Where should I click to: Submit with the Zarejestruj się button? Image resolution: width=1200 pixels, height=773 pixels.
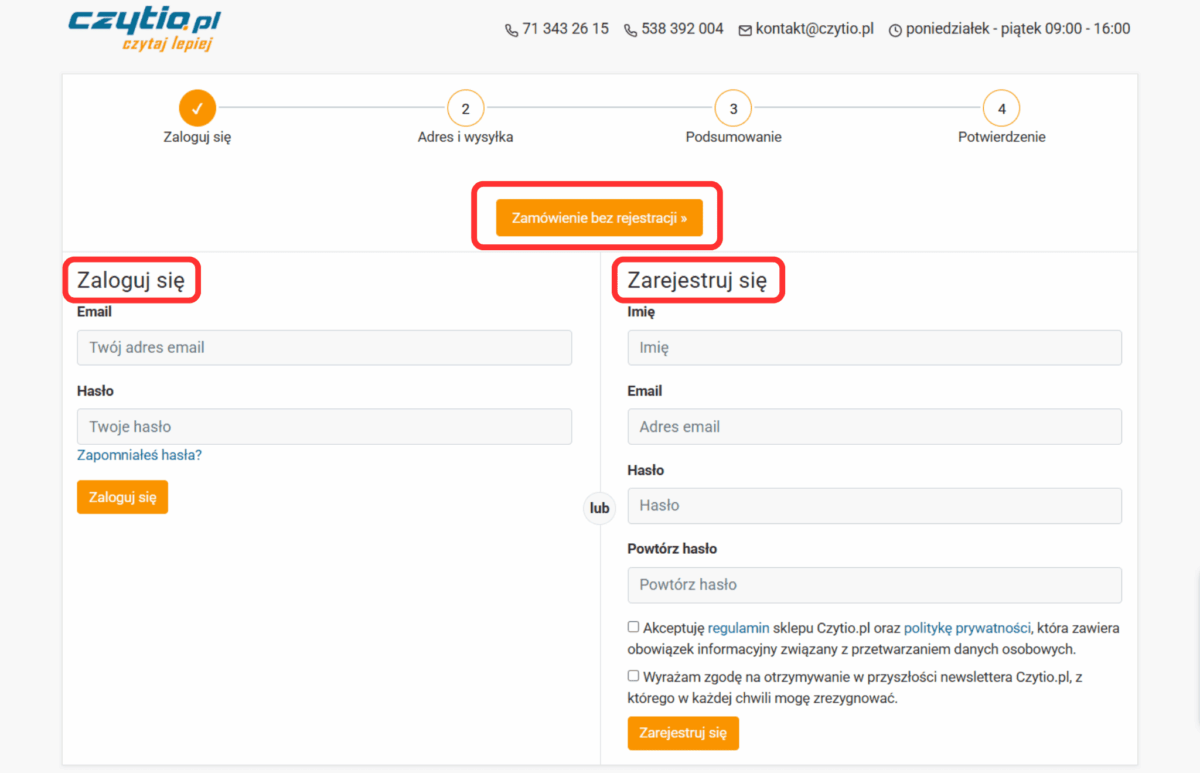tap(683, 733)
